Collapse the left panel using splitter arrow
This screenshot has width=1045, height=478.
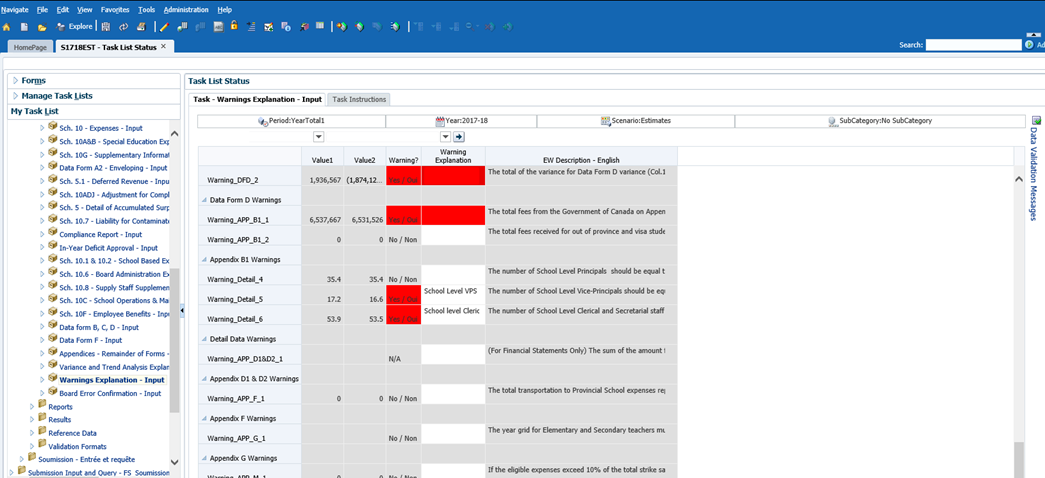coord(182,311)
